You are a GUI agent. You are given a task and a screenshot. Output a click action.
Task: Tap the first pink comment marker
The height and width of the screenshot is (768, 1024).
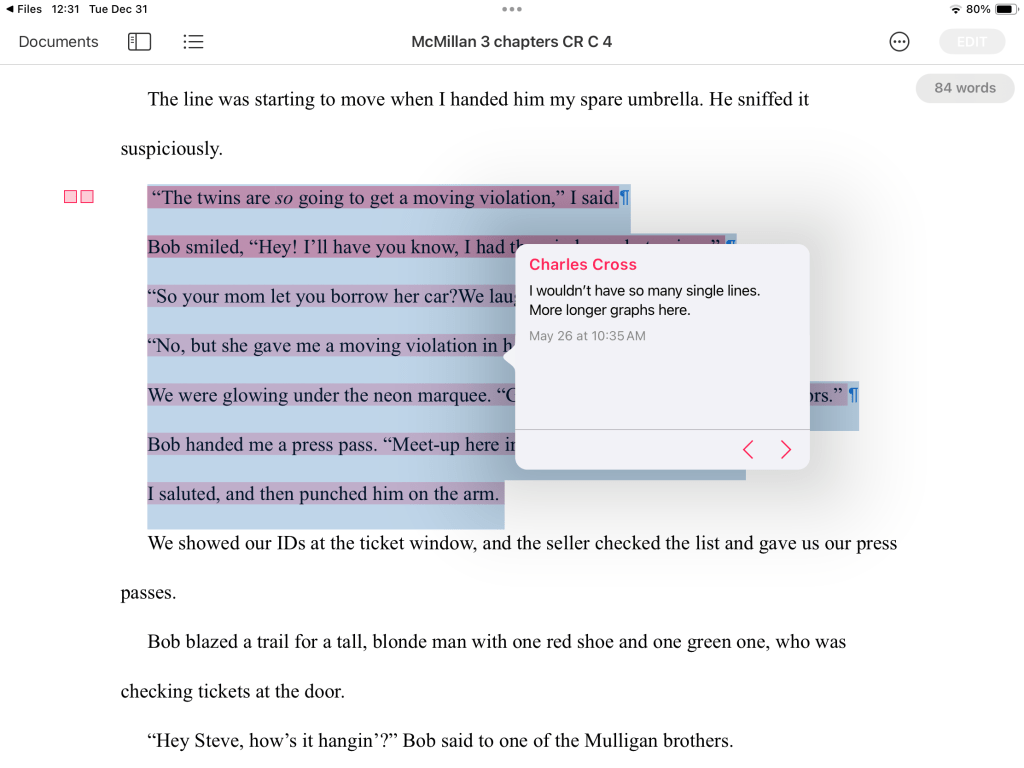[71, 197]
